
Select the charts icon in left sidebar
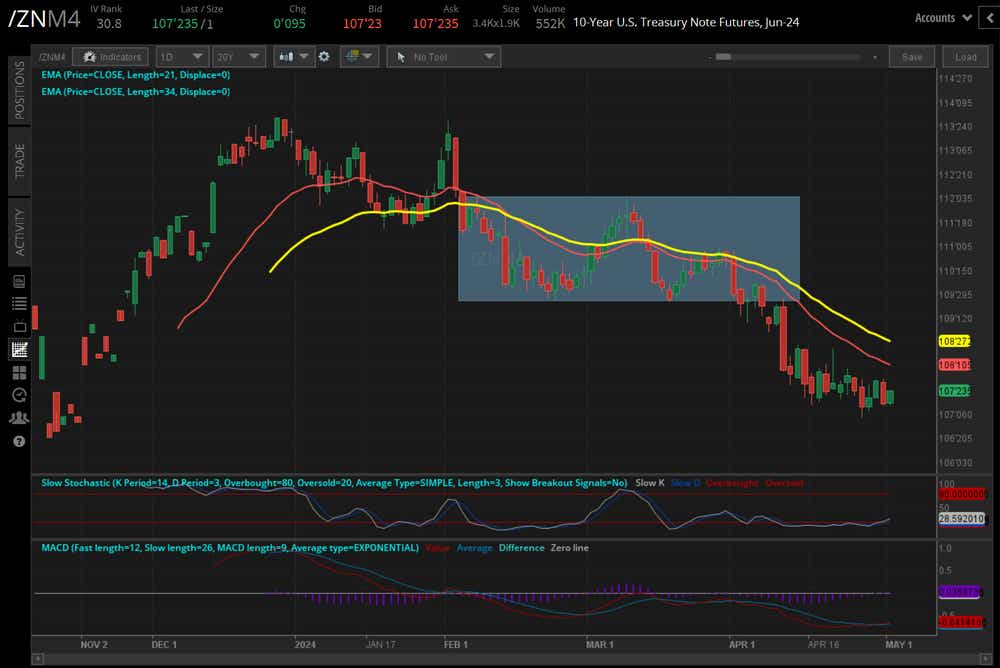[19, 349]
